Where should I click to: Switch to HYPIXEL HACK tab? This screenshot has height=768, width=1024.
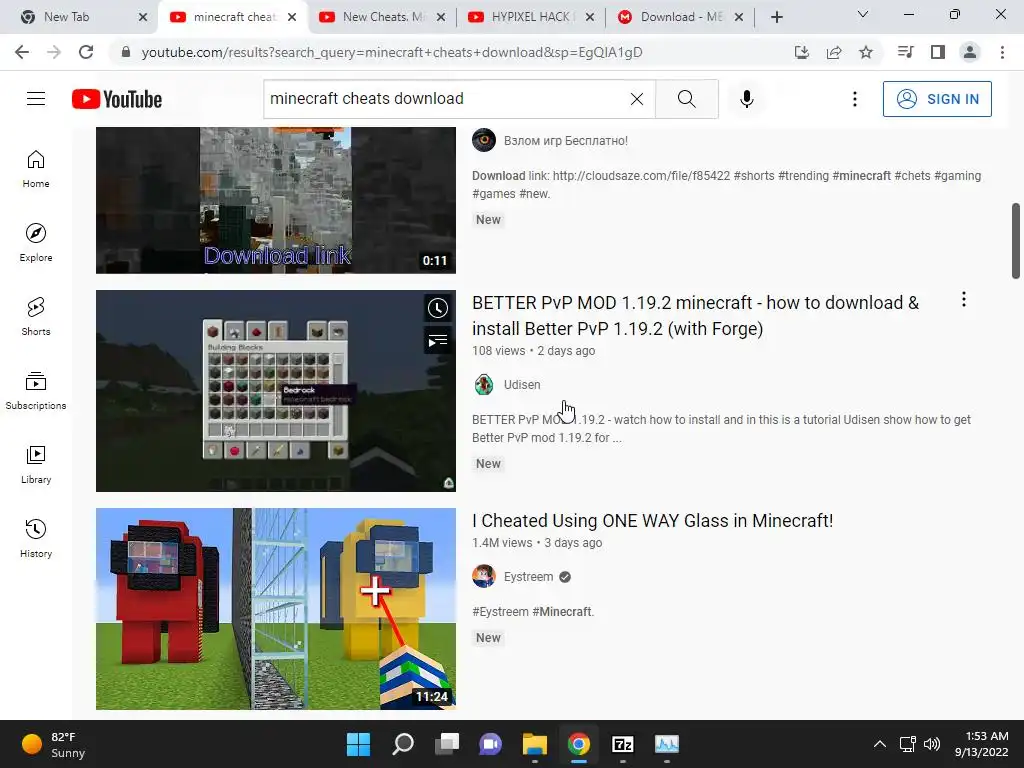532,17
